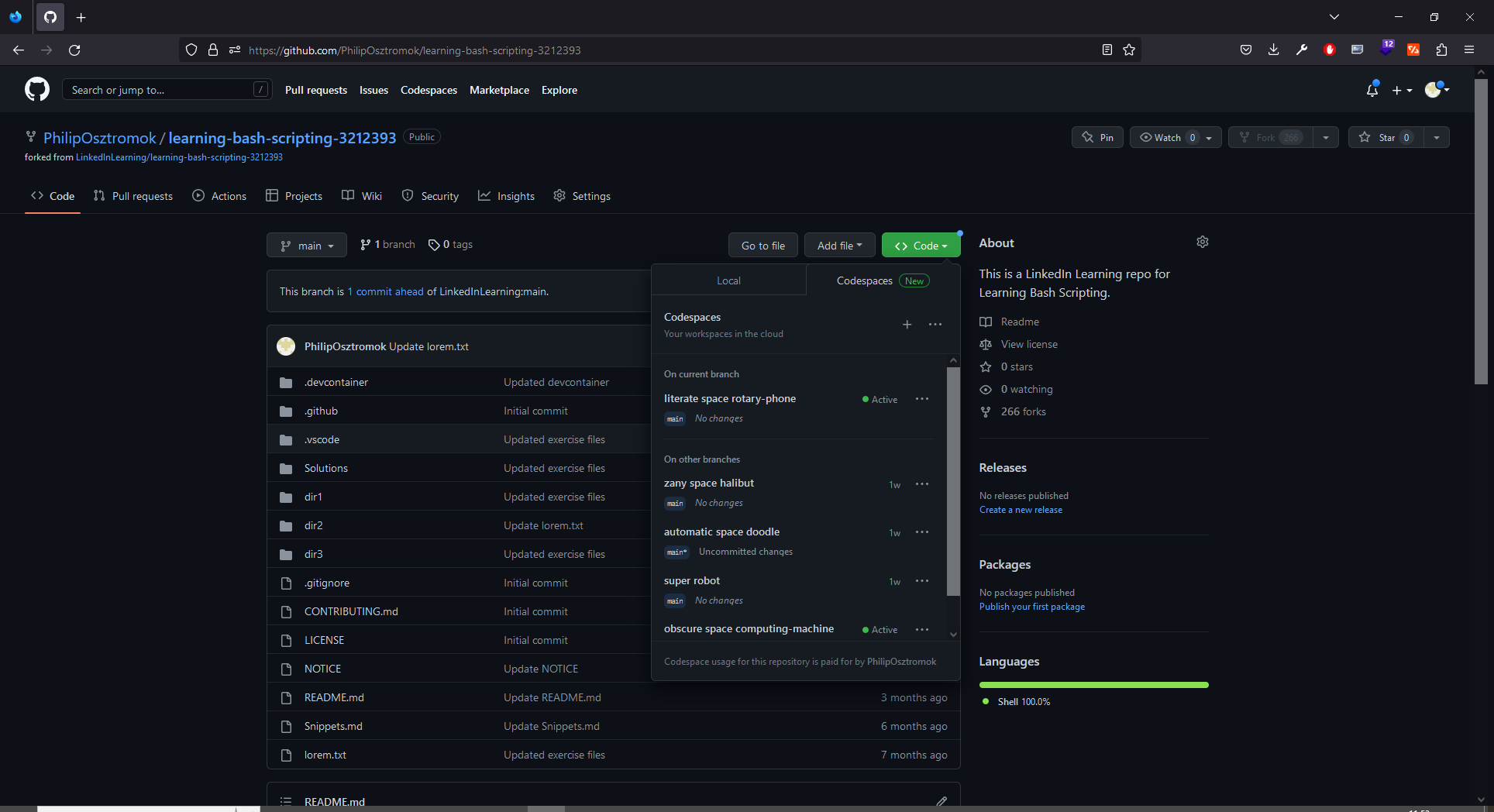The height and width of the screenshot is (812, 1494).
Task: Click Go to file button
Action: point(762,246)
